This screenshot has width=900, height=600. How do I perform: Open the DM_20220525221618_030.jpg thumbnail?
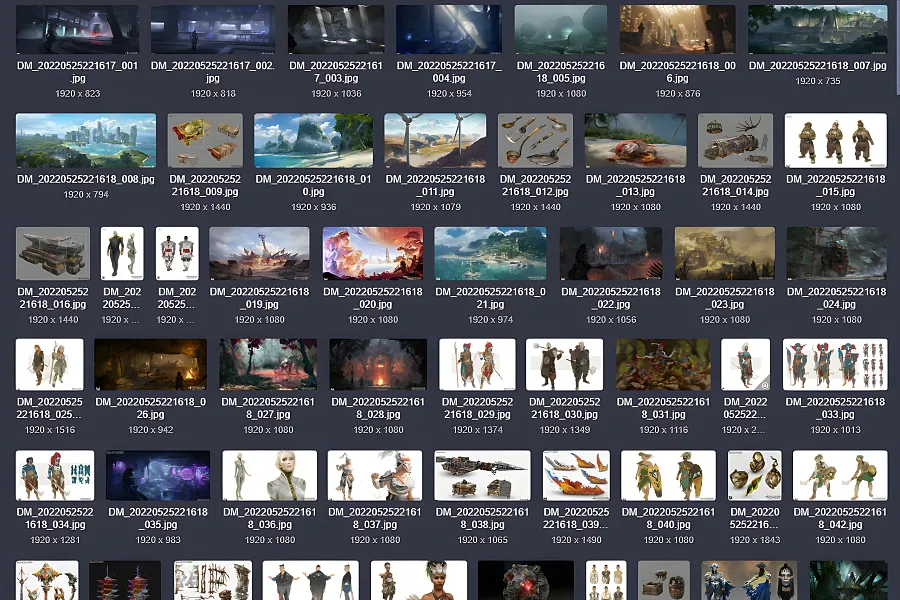(565, 365)
